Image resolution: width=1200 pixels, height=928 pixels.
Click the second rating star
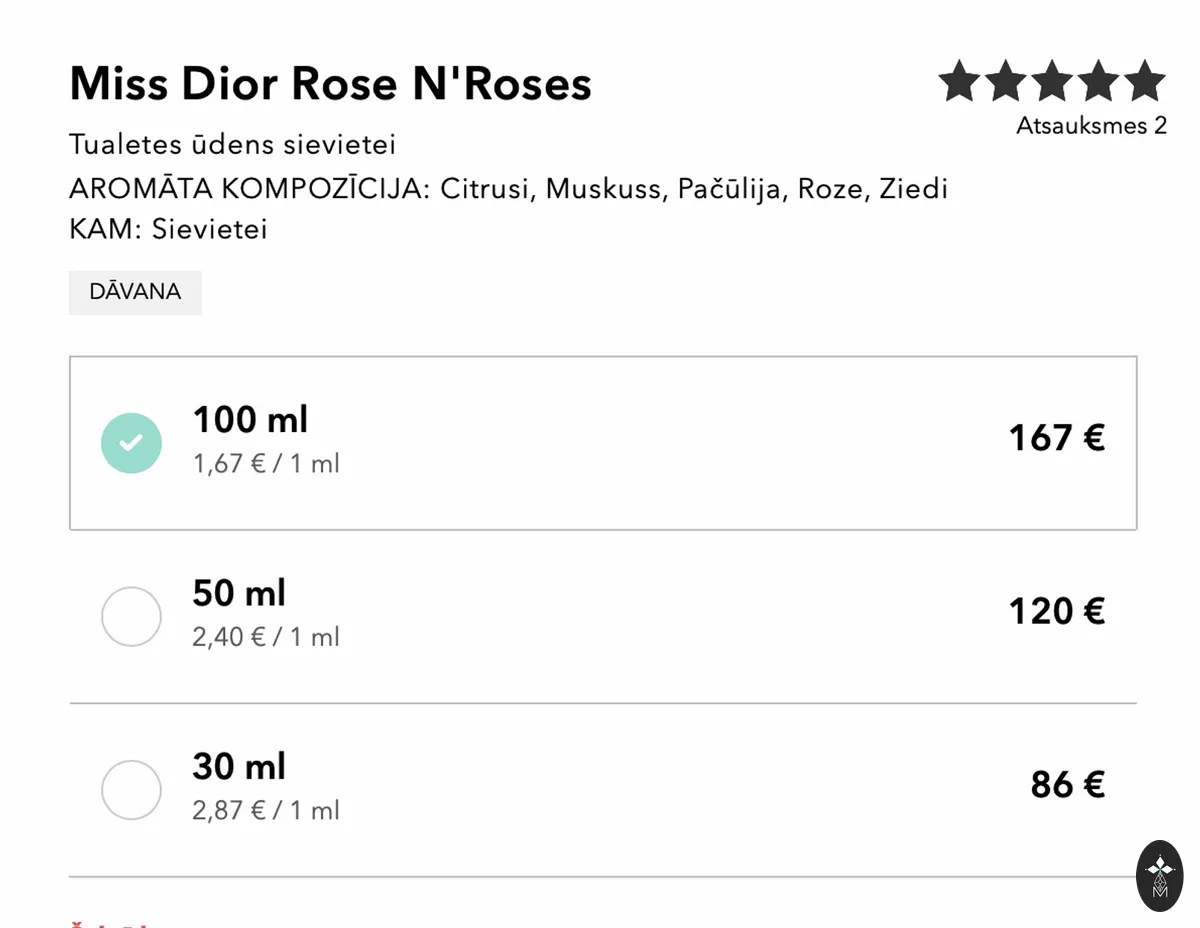[1006, 81]
